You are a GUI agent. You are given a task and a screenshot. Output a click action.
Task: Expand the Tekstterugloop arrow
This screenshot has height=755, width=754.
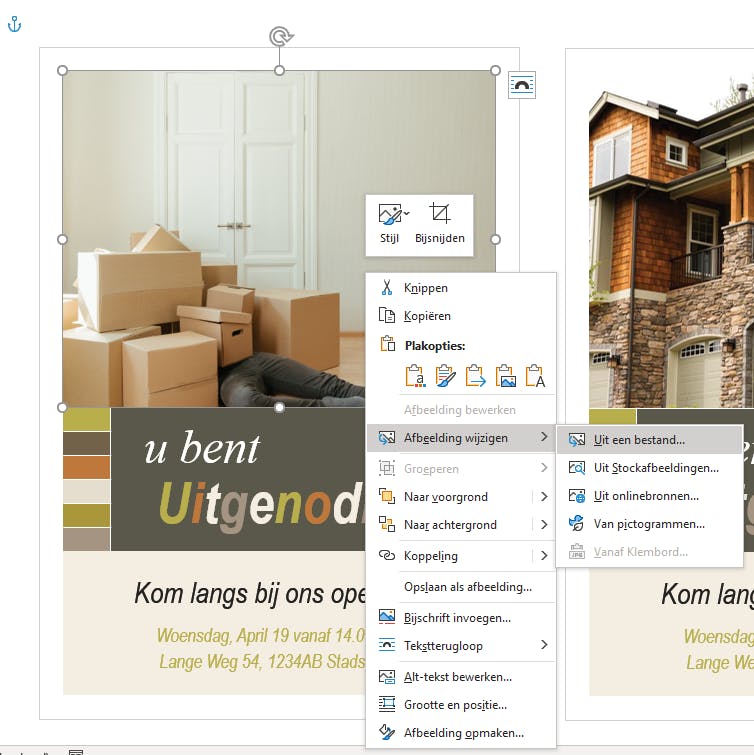544,645
